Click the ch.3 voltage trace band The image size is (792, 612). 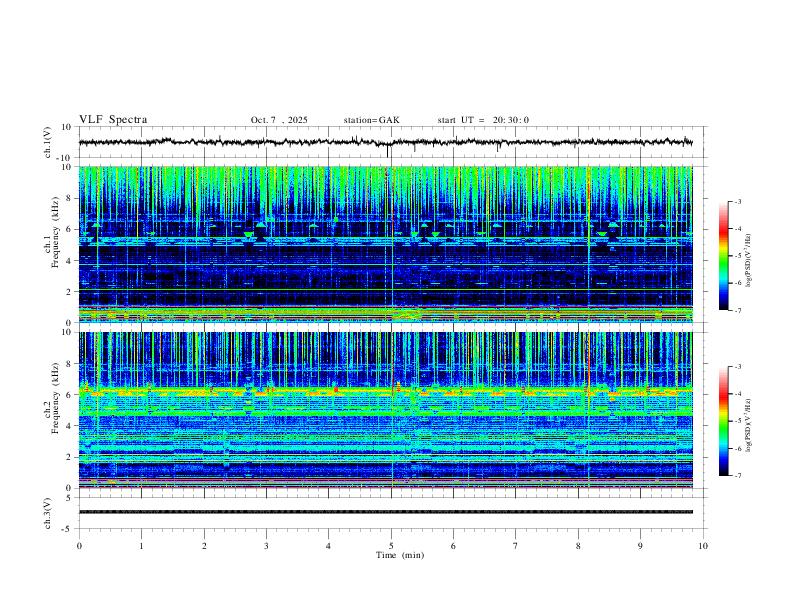(386, 512)
